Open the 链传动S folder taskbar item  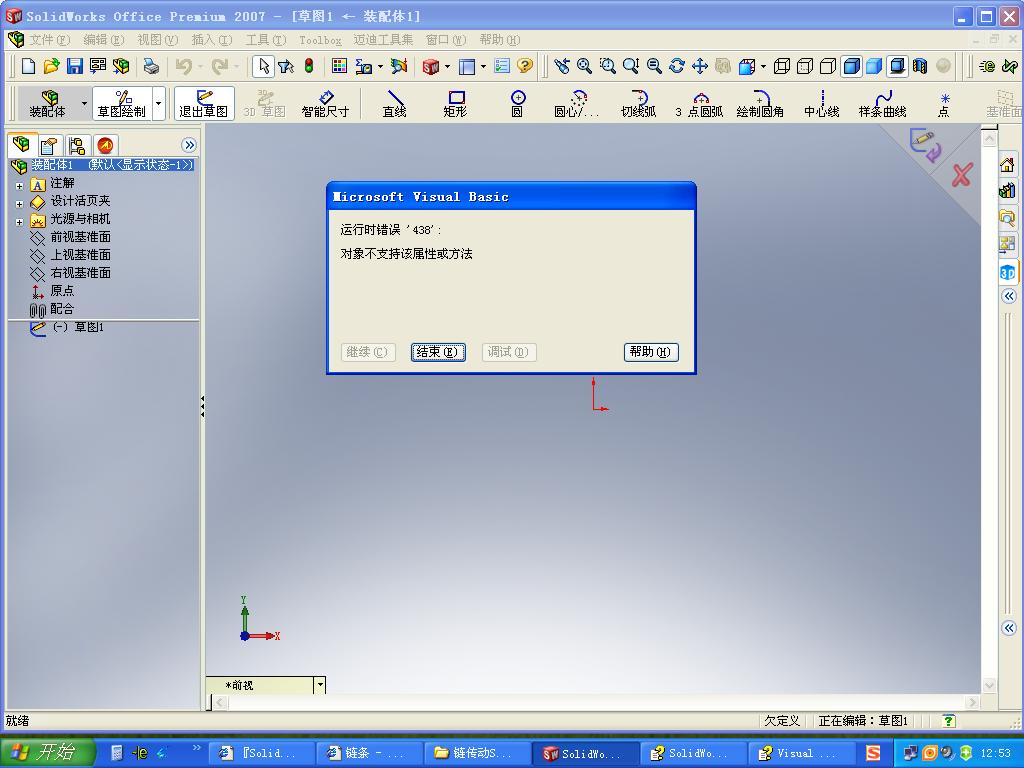[x=477, y=753]
